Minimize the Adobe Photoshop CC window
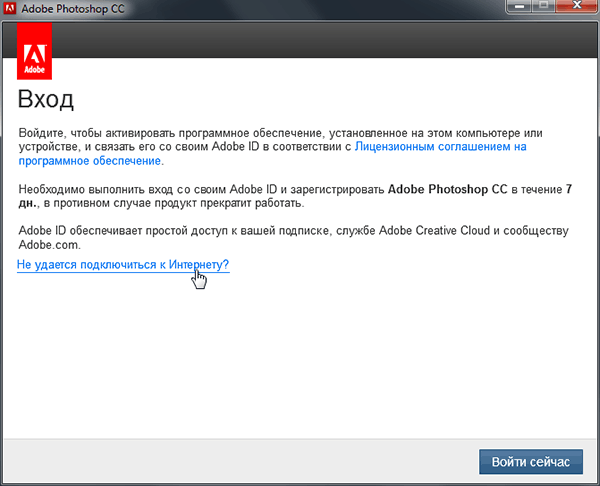Viewport: 600px width, 486px height. pyautogui.click(x=519, y=7)
